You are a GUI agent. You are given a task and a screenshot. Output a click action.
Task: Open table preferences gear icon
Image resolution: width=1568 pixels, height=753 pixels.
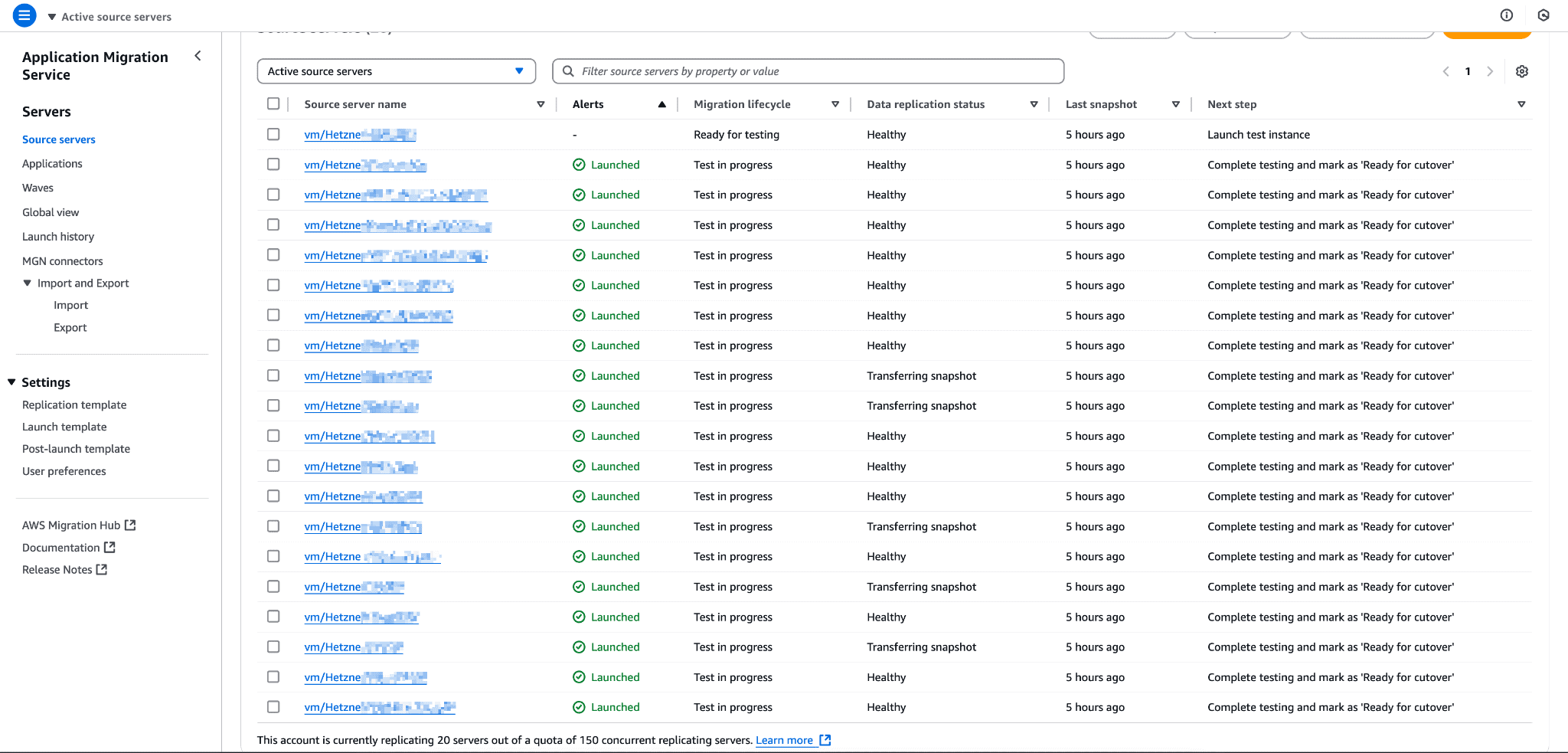(1522, 71)
